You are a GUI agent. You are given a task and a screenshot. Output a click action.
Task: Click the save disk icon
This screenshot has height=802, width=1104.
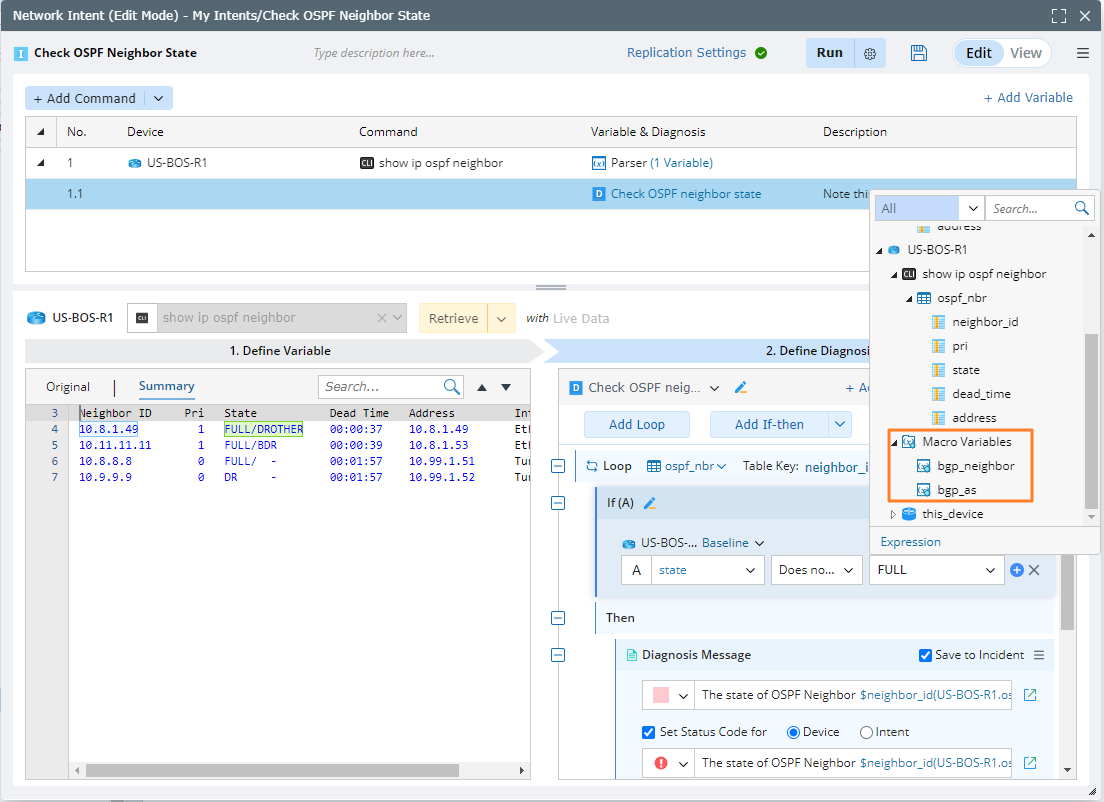tap(919, 53)
